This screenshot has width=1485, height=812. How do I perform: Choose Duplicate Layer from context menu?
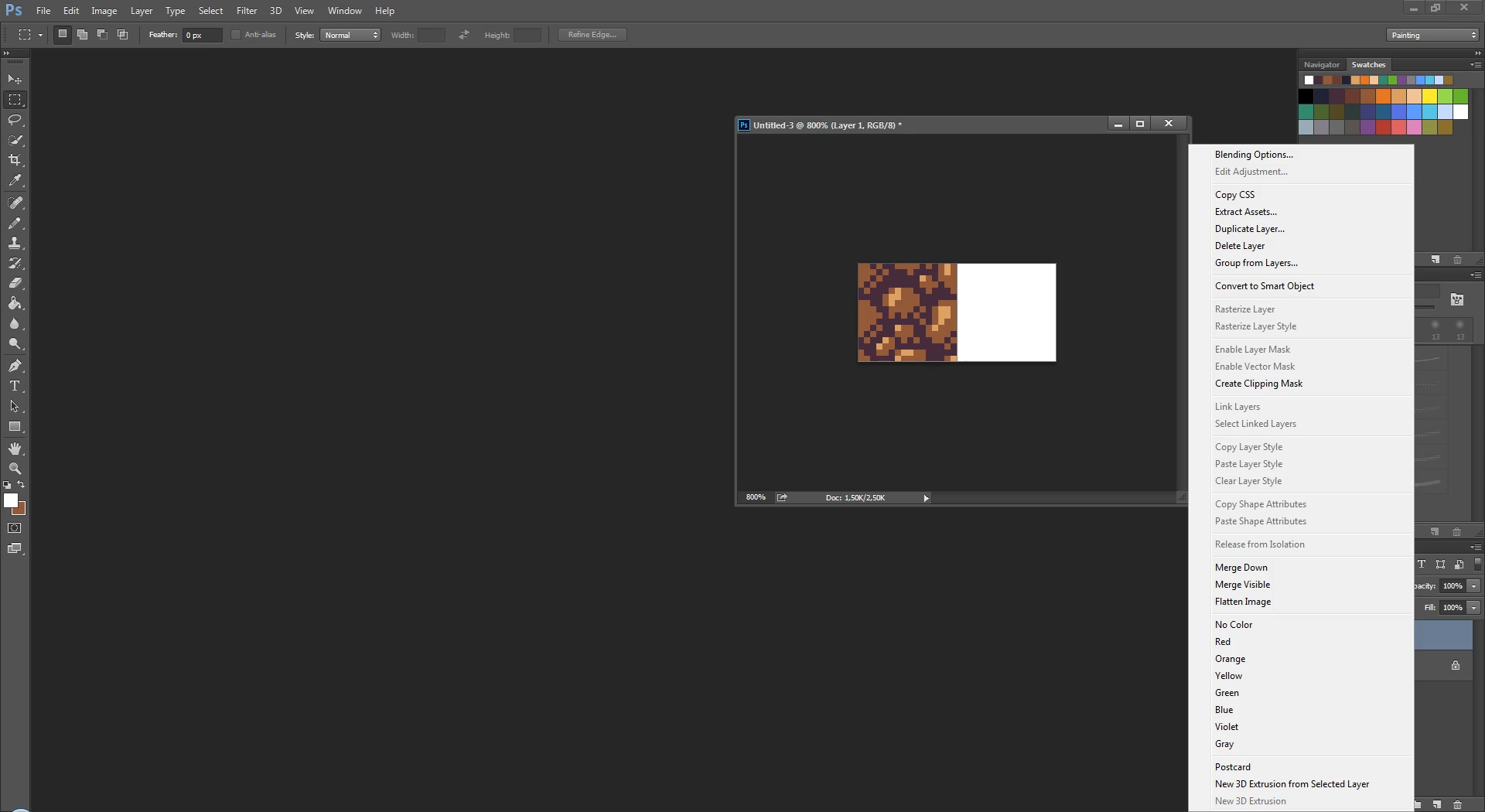pyautogui.click(x=1249, y=229)
